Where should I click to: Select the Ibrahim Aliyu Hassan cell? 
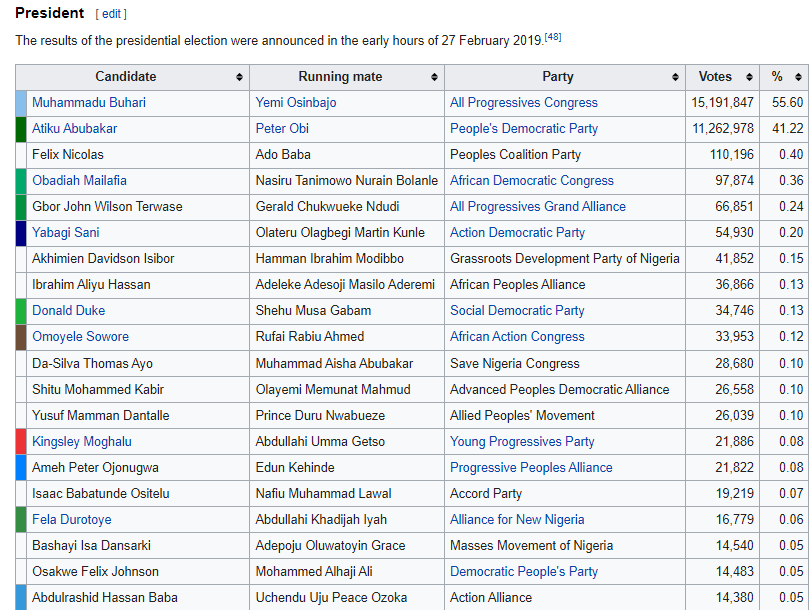[x=138, y=285]
